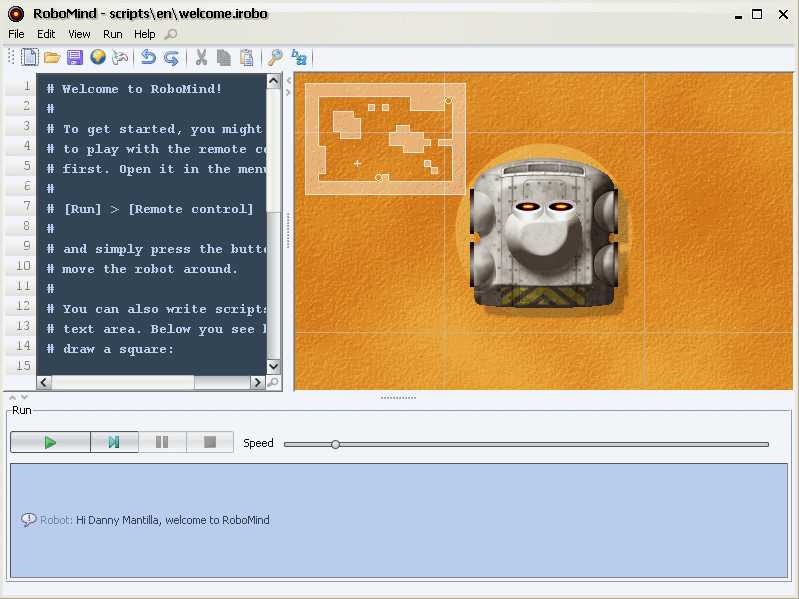Create a new script file

(30, 57)
